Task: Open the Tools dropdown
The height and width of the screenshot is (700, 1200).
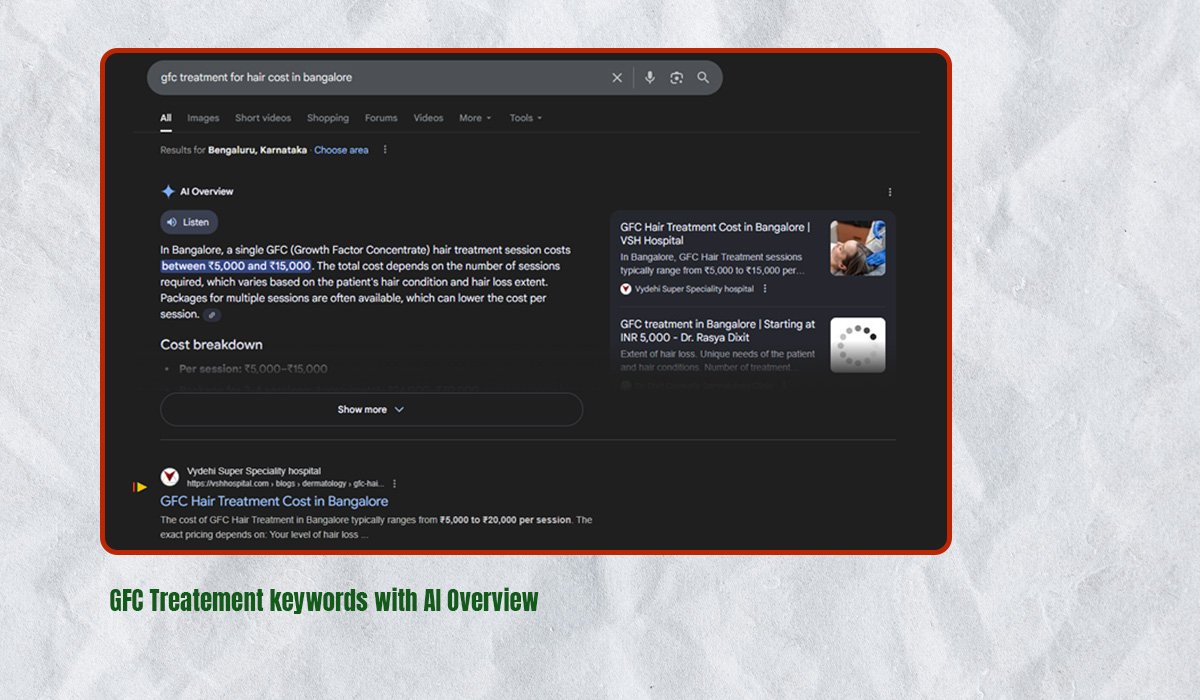Action: (525, 118)
